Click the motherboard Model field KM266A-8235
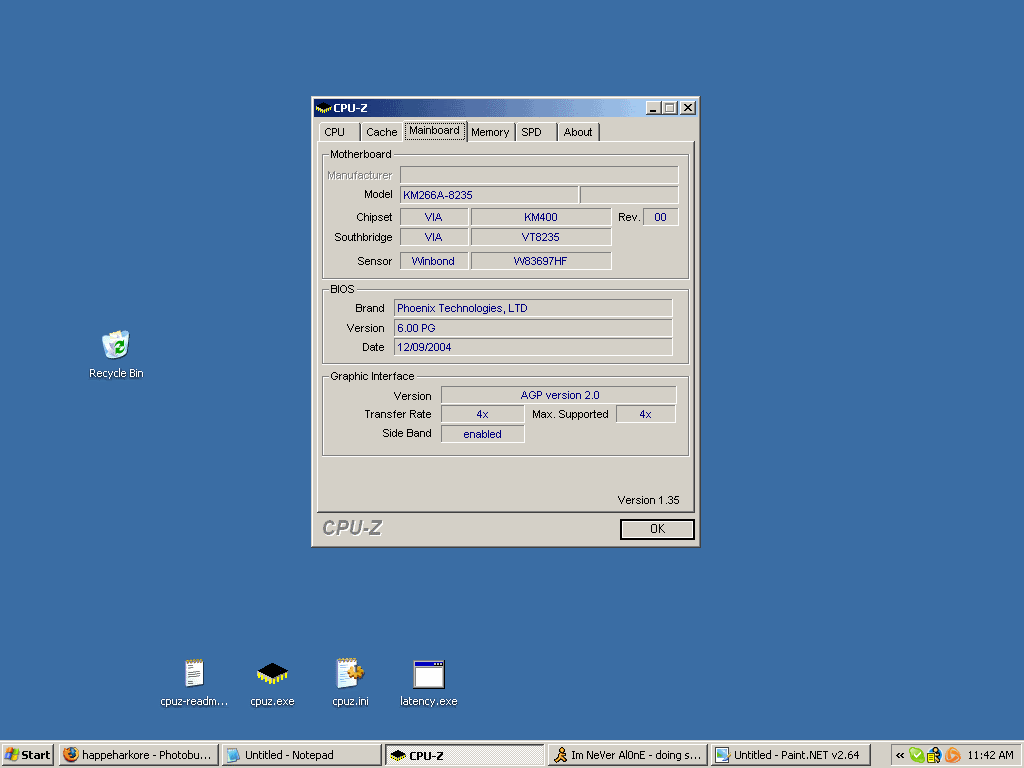1024x768 pixels. coord(488,195)
